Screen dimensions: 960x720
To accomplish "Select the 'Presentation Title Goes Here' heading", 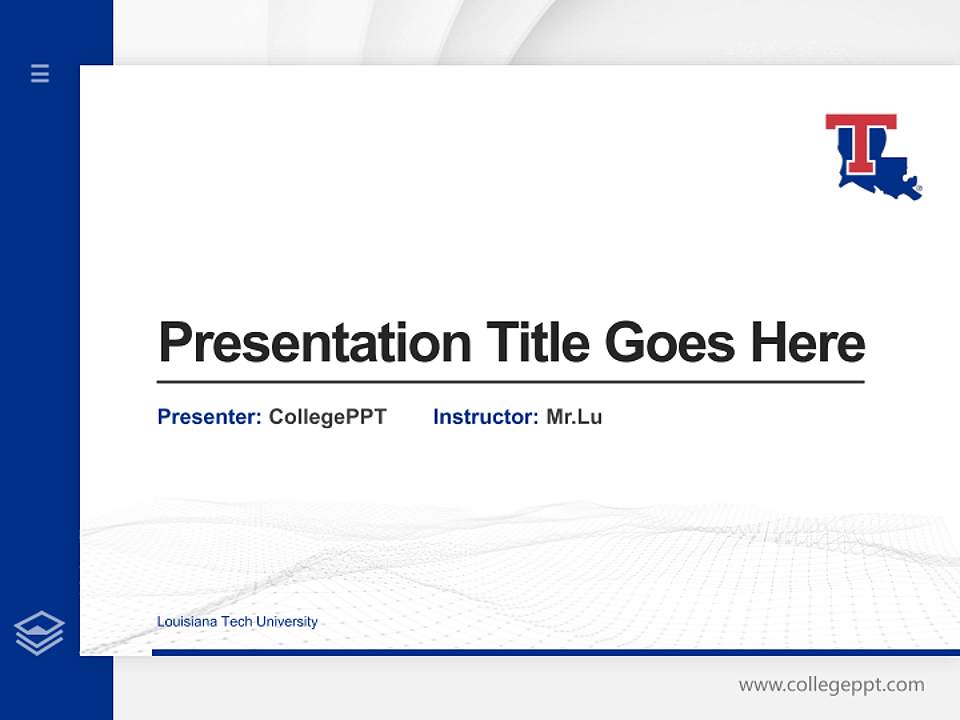I will tap(511, 342).
